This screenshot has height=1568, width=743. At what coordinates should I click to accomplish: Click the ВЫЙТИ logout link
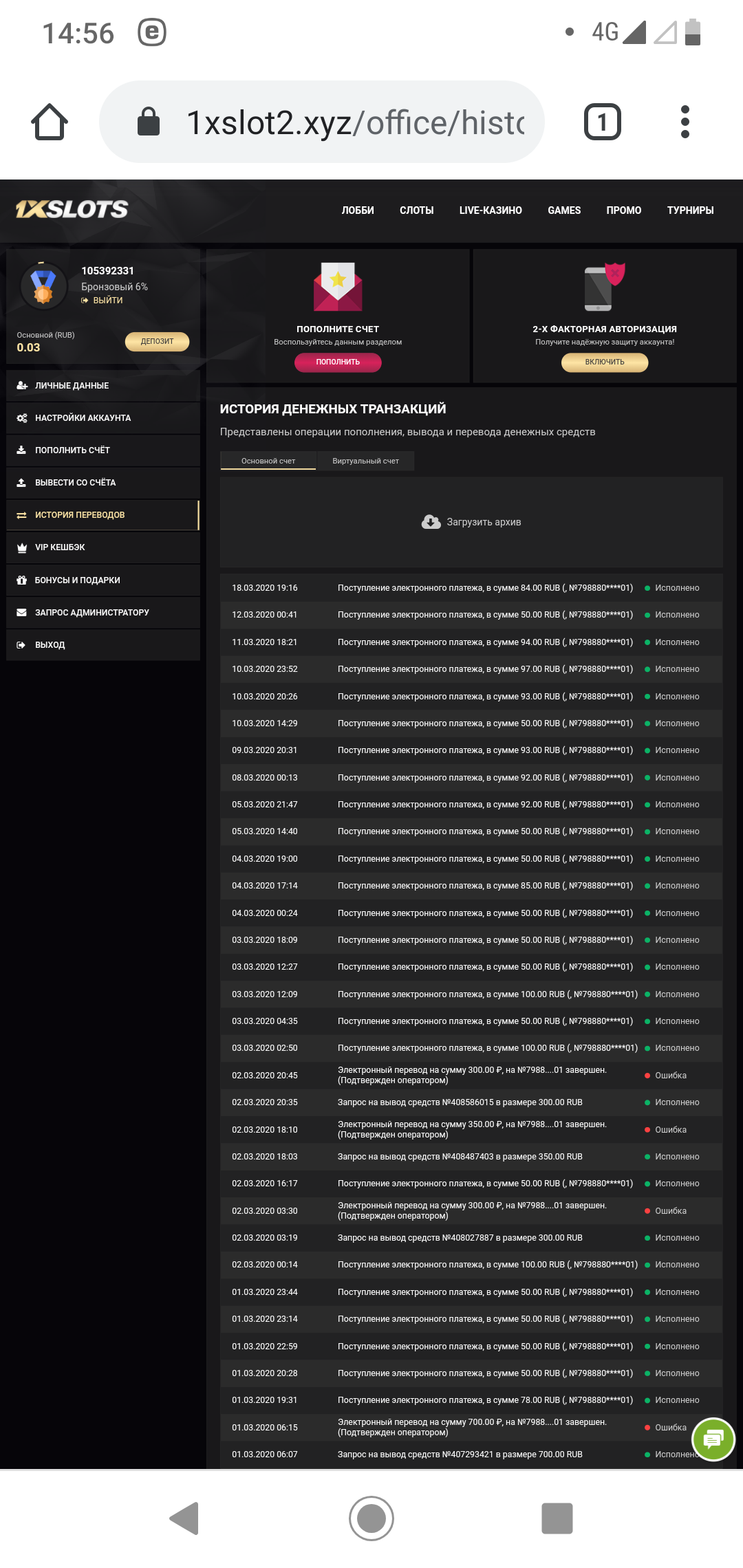[107, 301]
